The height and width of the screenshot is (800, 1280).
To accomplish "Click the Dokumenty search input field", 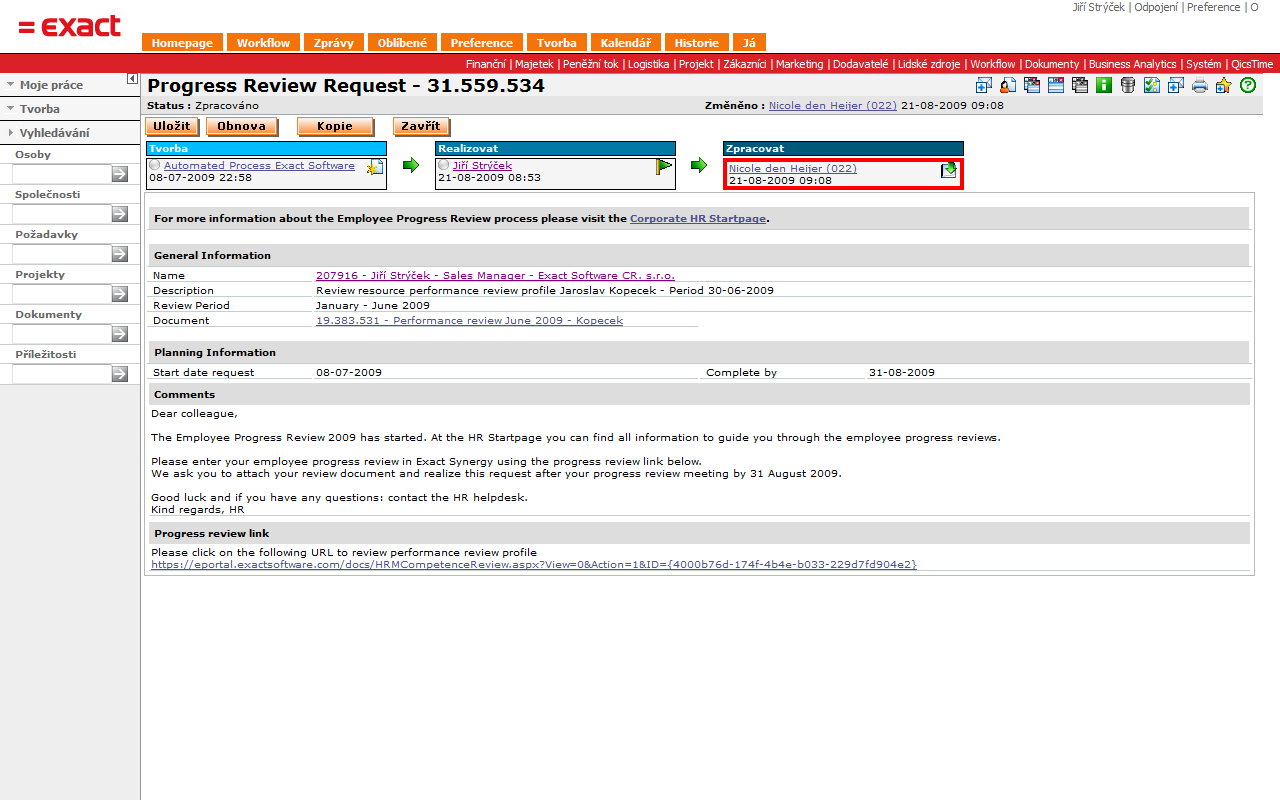I will pos(61,334).
